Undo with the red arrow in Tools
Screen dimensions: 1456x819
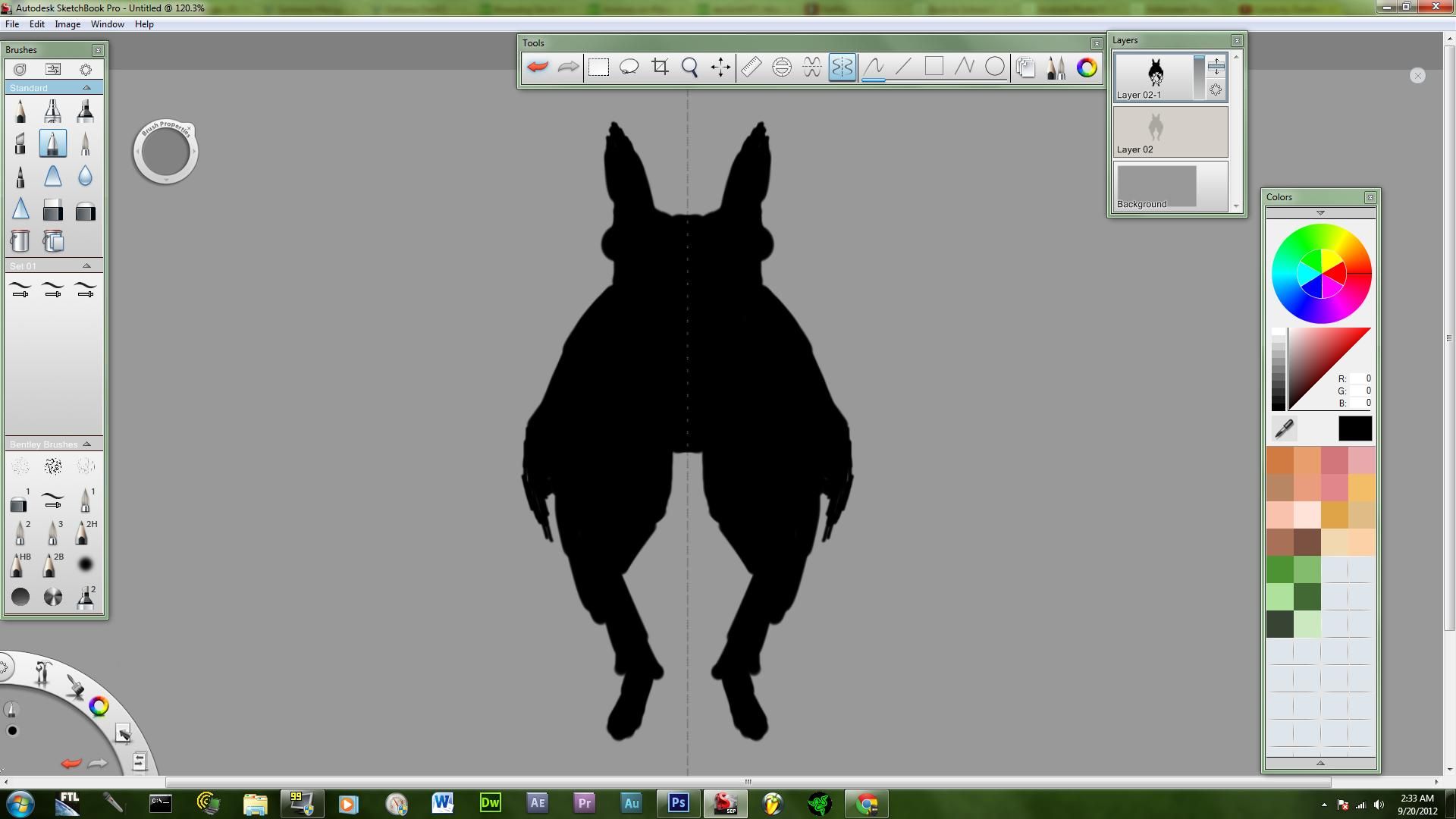(537, 67)
